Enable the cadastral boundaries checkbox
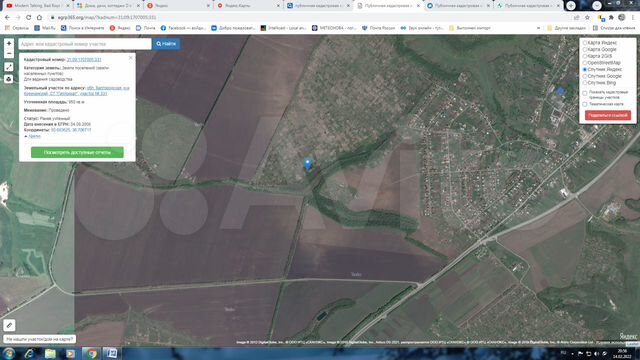Viewport: 640px width, 360px height. (585, 93)
